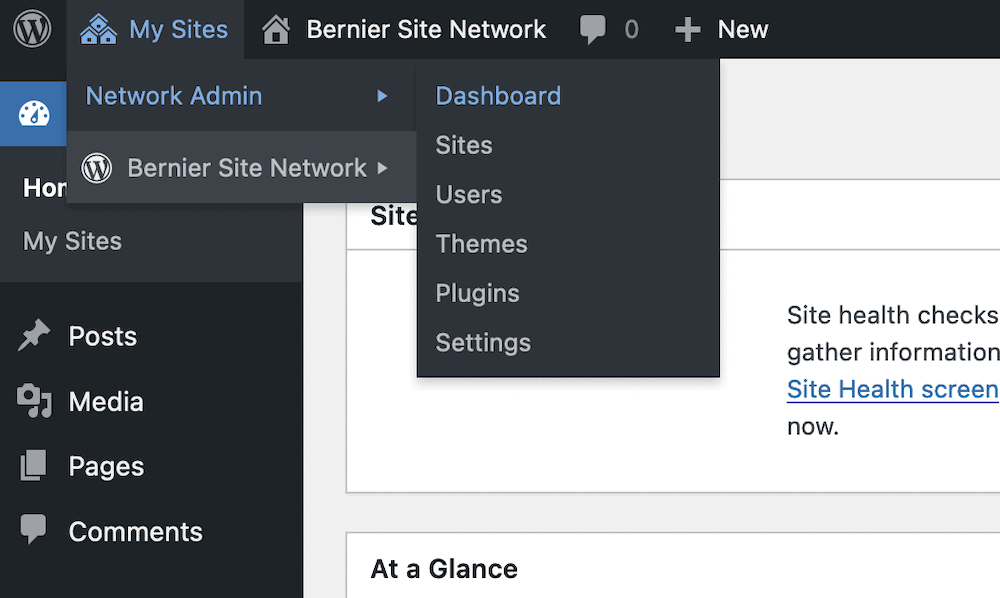1000x598 pixels.
Task: Click the Media library icon in sidebar
Action: click(x=34, y=401)
